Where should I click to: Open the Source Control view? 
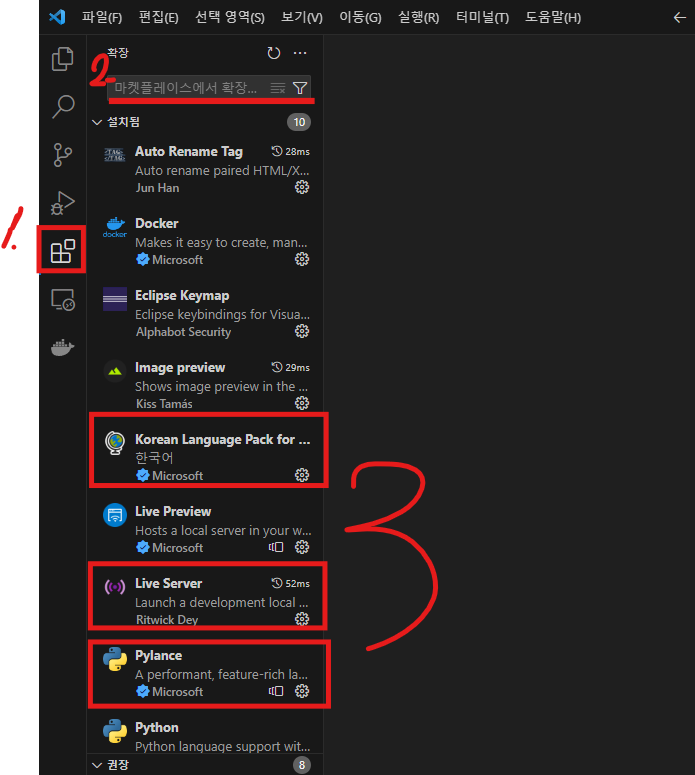(x=62, y=155)
